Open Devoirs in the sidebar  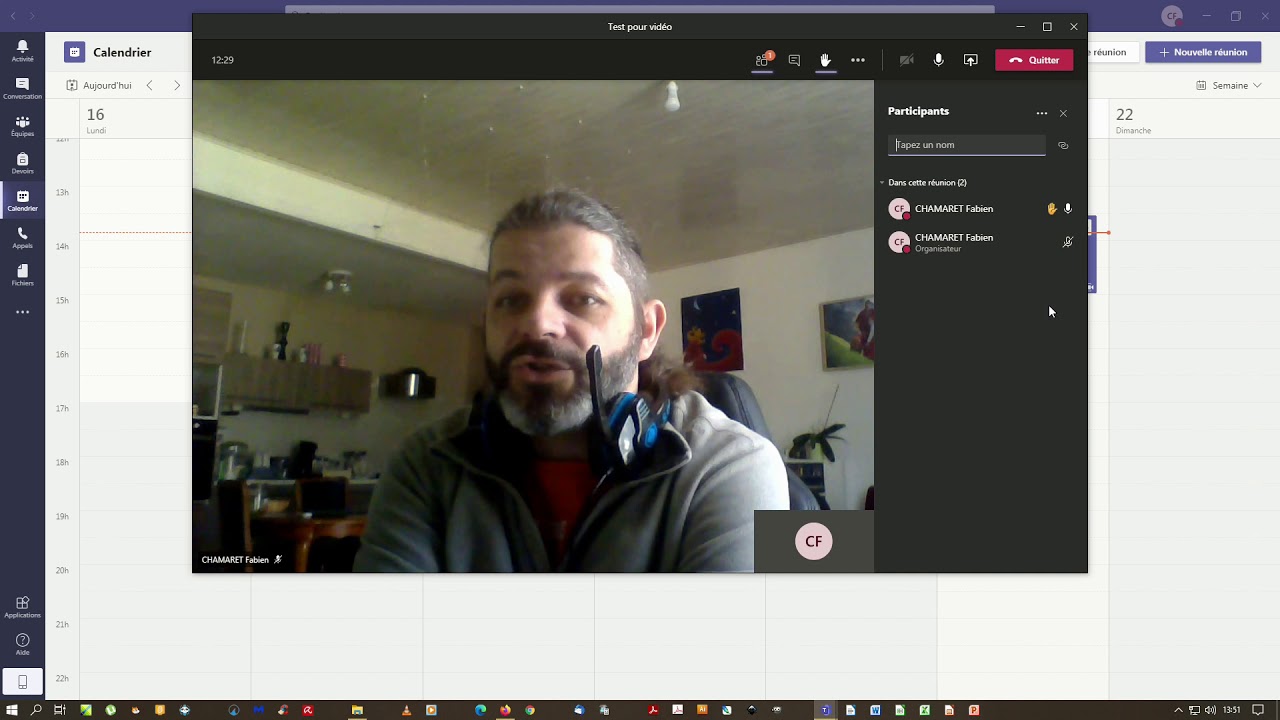22,163
